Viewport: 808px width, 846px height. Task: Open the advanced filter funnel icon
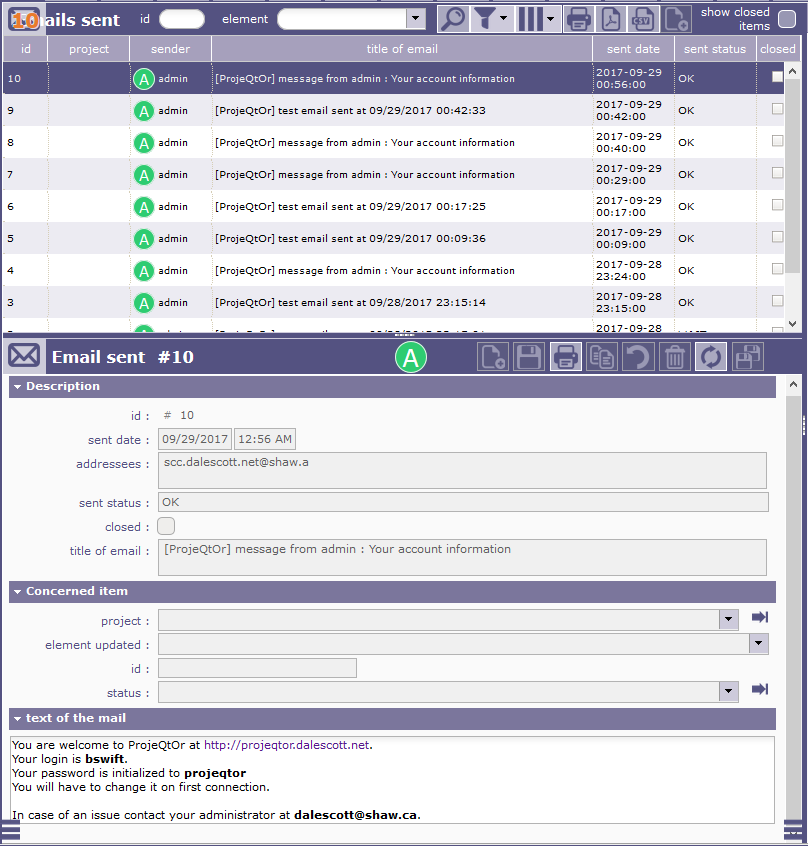coord(485,19)
